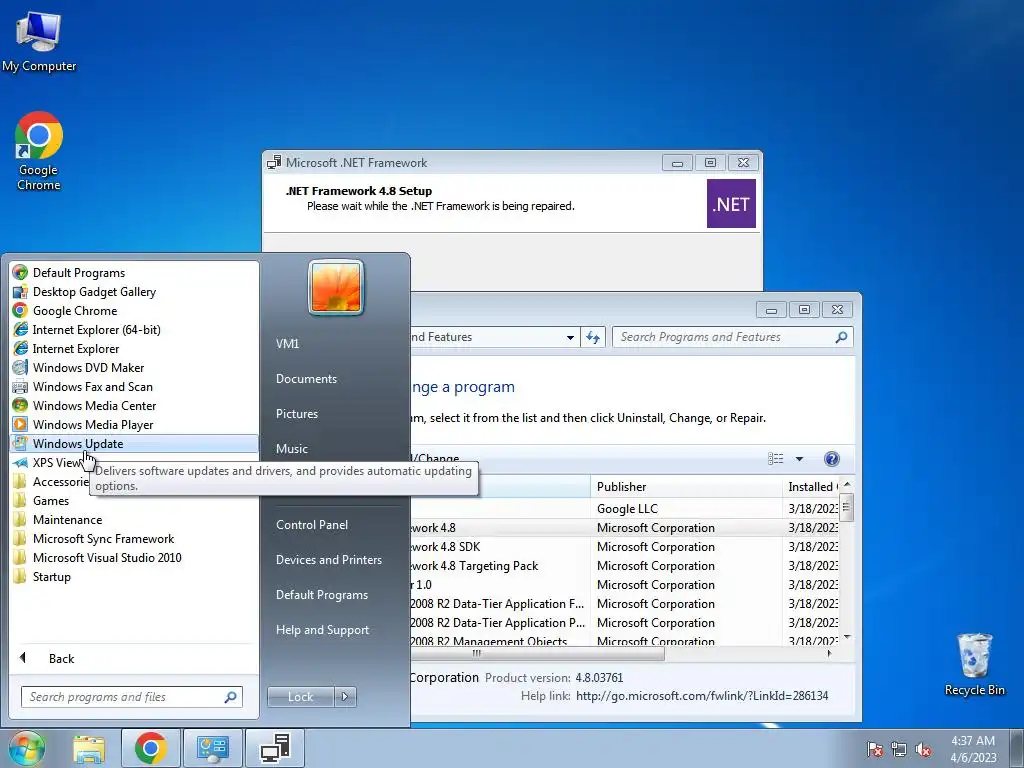Sort the list by the Installed On column
Image resolution: width=1024 pixels, height=768 pixels.
pos(810,487)
